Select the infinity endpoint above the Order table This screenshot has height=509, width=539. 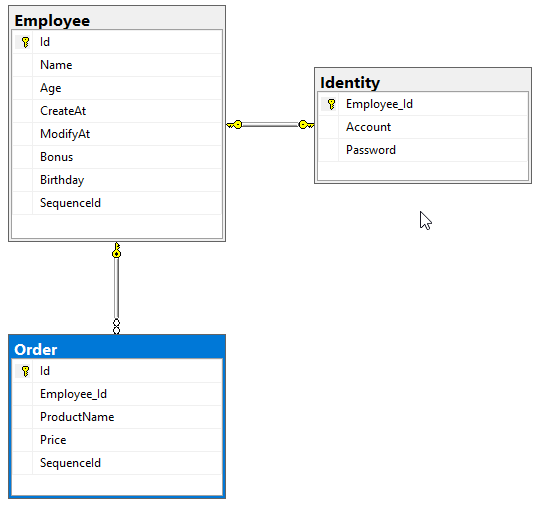point(117,327)
